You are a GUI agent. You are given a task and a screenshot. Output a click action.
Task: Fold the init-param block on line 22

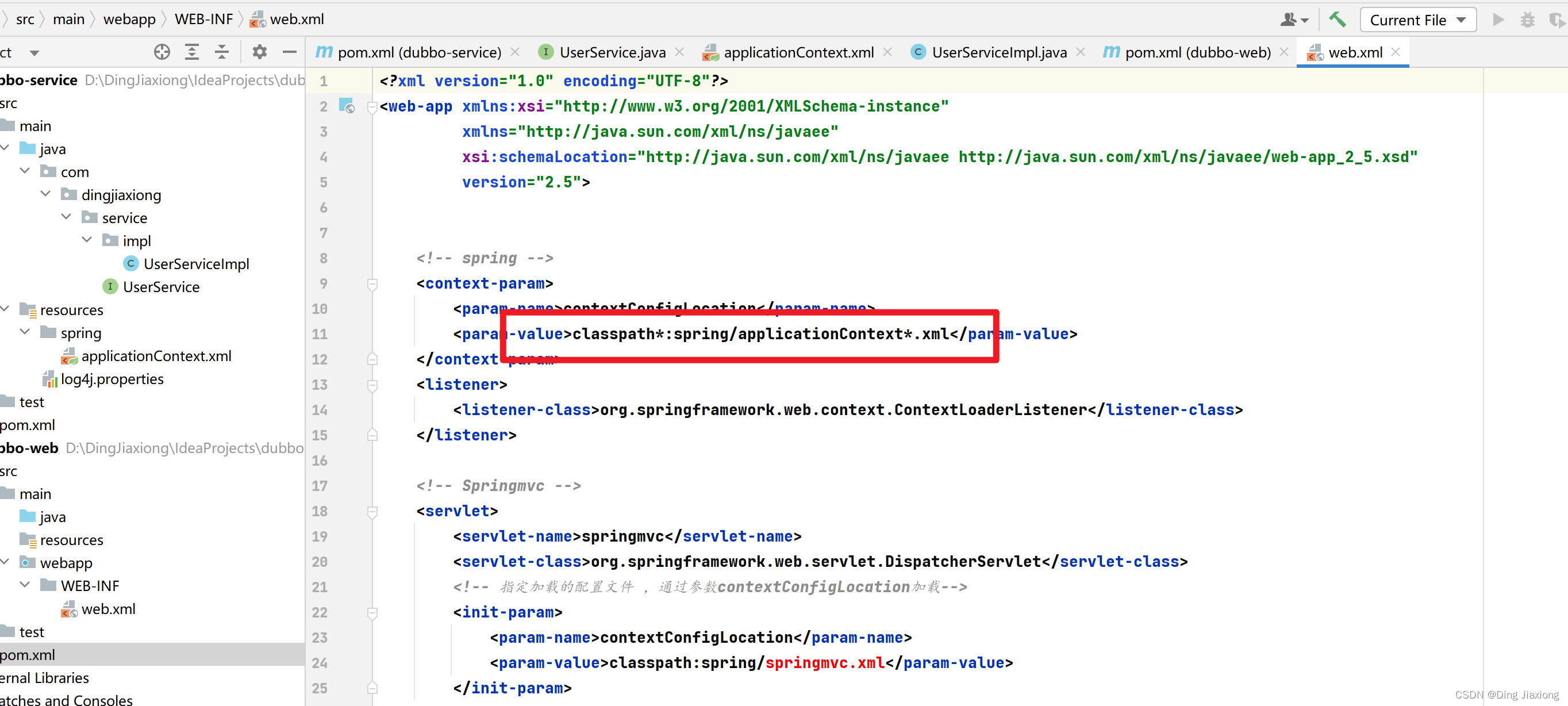pos(372,613)
